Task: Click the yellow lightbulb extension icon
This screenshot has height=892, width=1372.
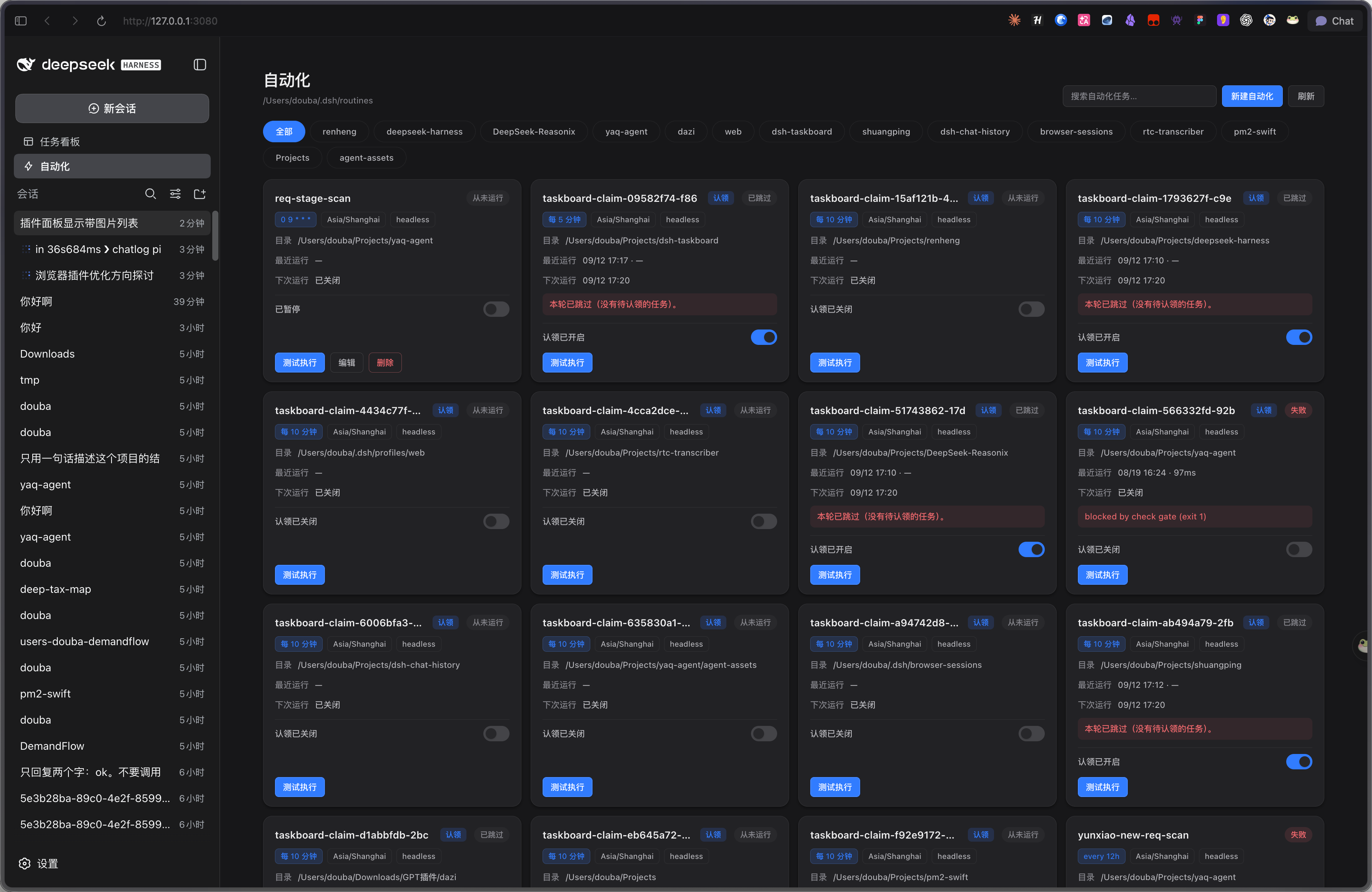Action: pos(1223,21)
